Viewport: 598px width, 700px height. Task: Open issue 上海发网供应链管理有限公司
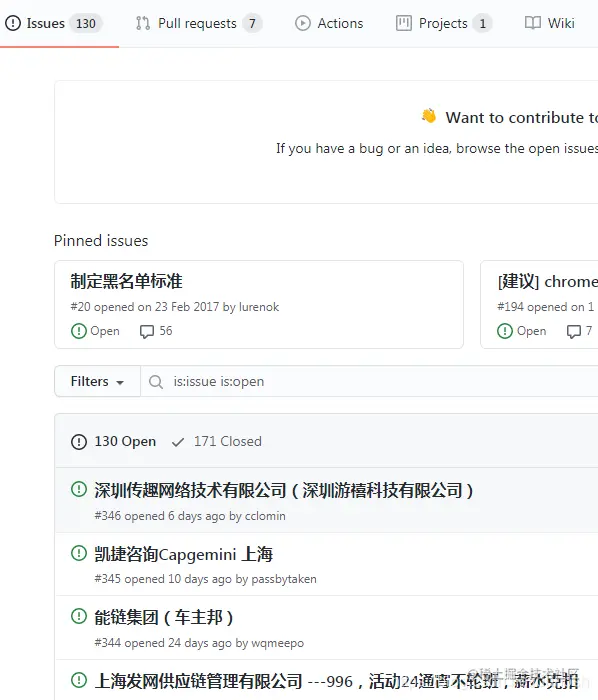point(337,681)
